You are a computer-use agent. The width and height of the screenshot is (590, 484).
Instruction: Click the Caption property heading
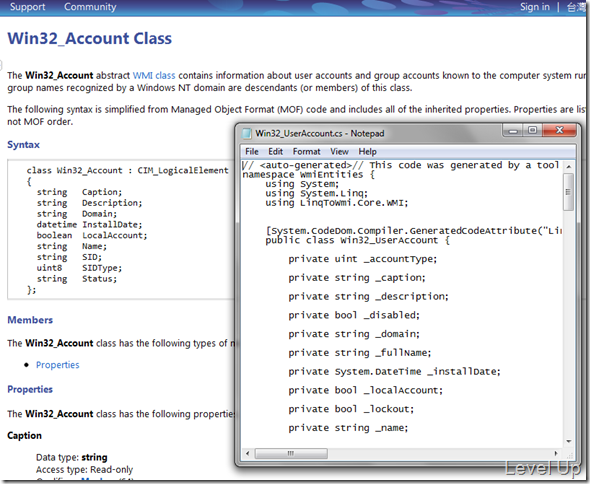[x=24, y=435]
